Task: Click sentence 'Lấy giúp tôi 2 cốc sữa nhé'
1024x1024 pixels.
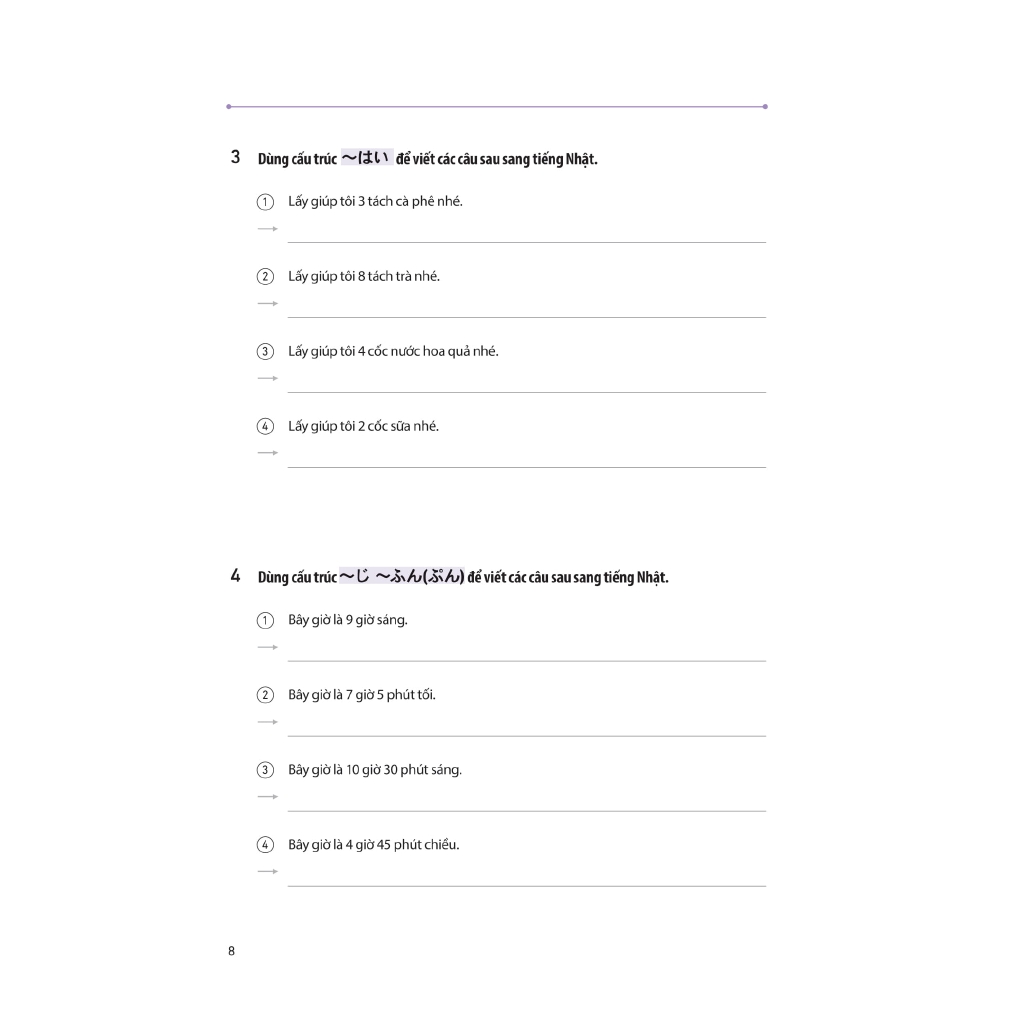Action: tap(363, 427)
